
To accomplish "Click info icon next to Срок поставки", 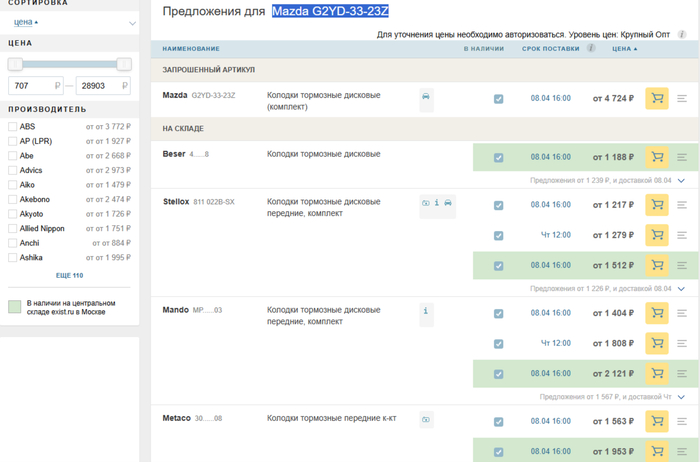I will pyautogui.click(x=591, y=48).
